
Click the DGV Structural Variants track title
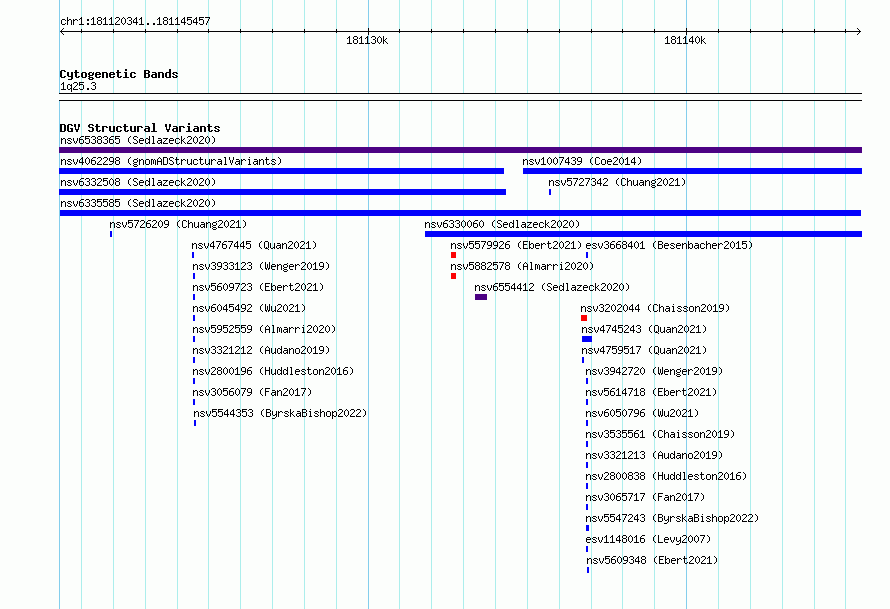140,128
